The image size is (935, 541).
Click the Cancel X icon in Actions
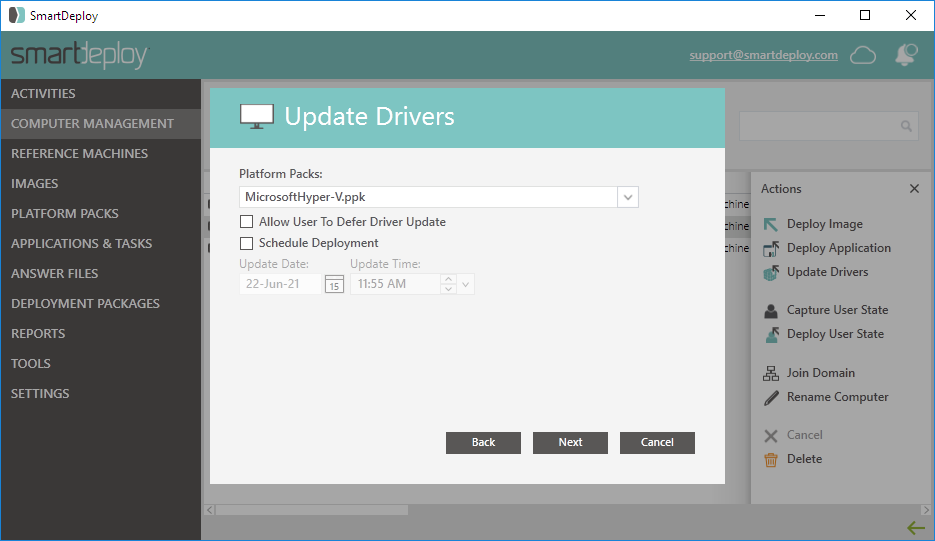(770, 436)
